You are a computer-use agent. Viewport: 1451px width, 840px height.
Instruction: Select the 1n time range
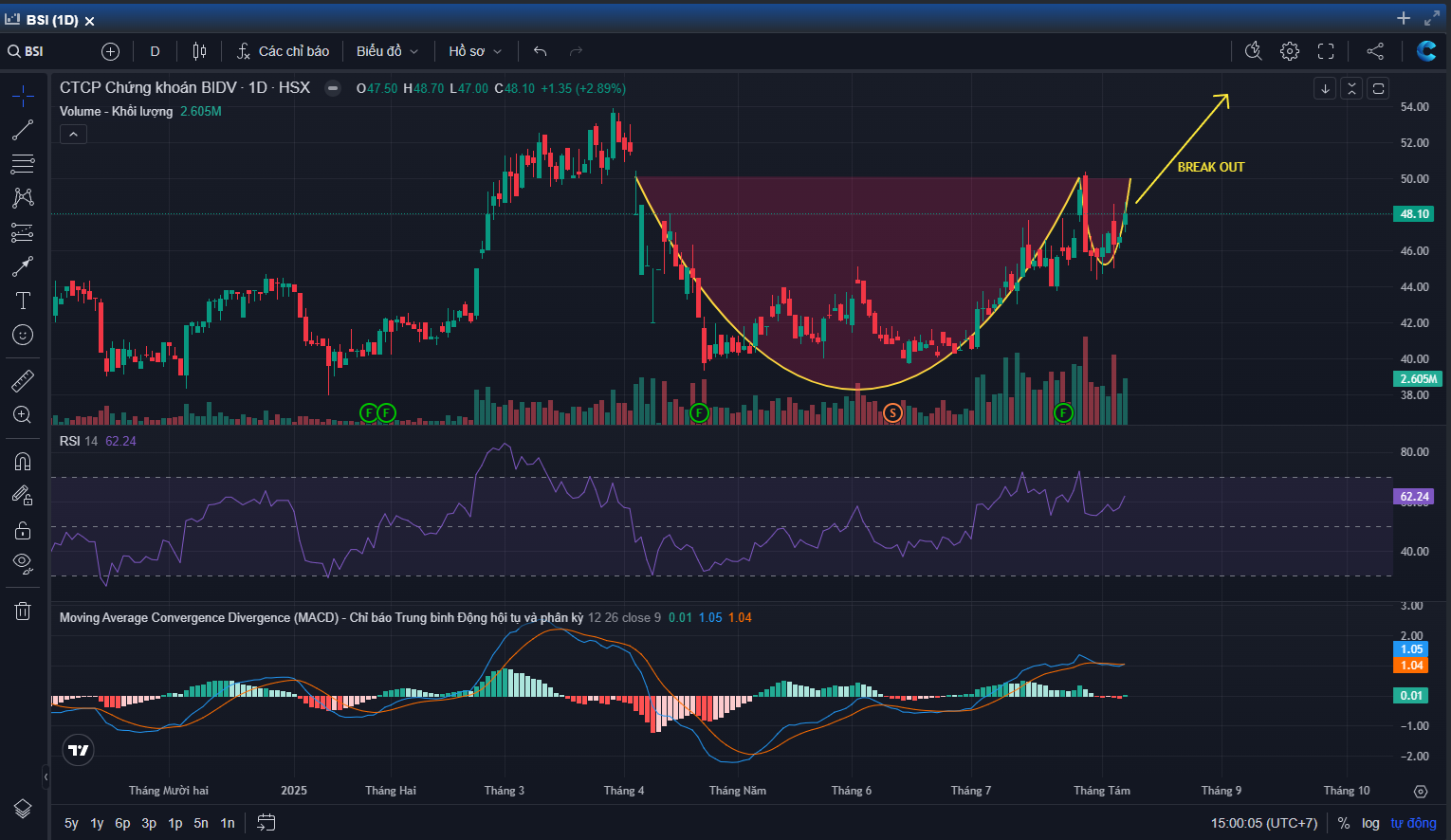tap(228, 823)
